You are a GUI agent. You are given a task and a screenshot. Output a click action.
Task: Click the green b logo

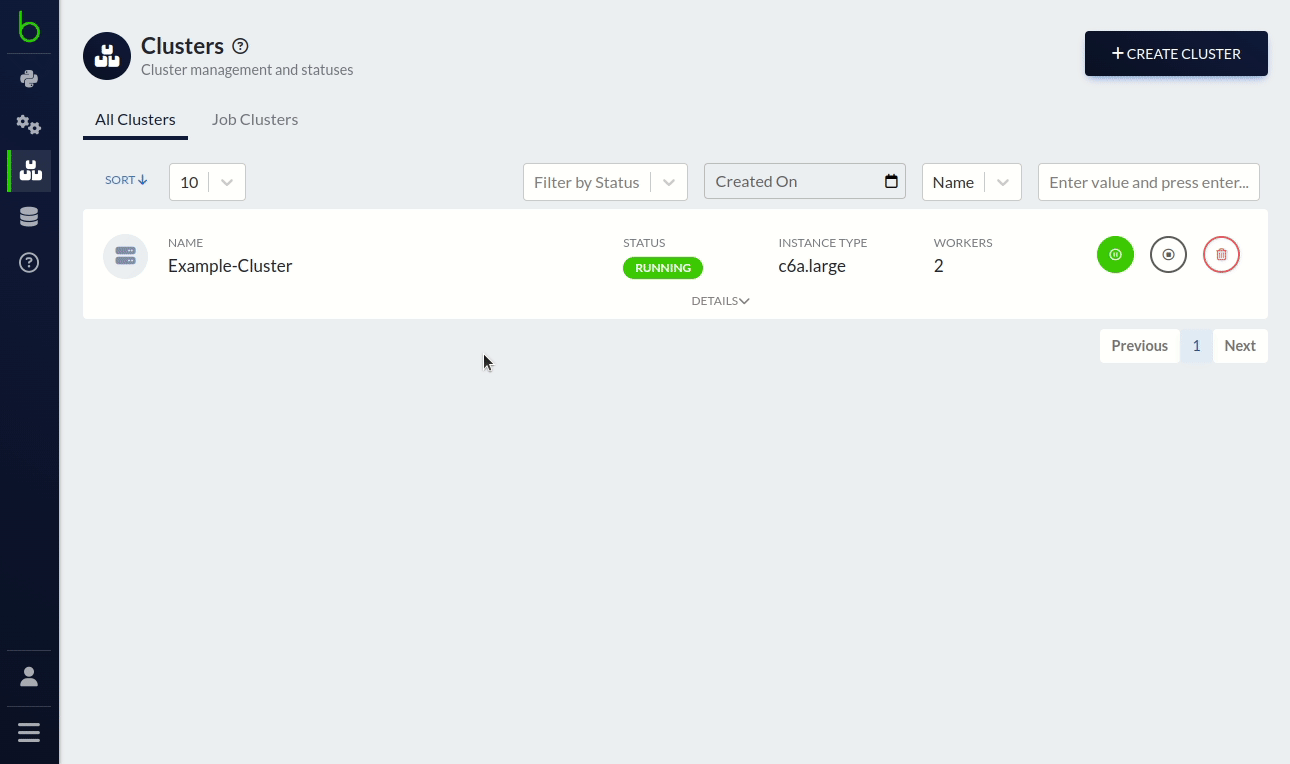click(x=29, y=28)
